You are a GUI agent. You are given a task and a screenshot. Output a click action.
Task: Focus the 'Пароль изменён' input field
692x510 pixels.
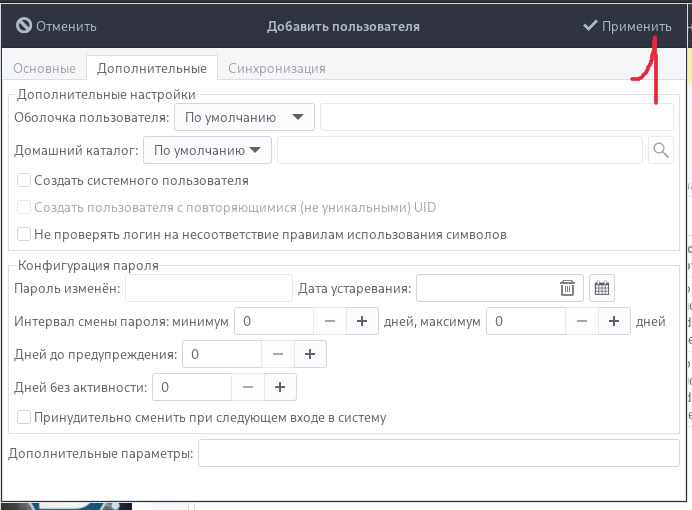tap(208, 288)
